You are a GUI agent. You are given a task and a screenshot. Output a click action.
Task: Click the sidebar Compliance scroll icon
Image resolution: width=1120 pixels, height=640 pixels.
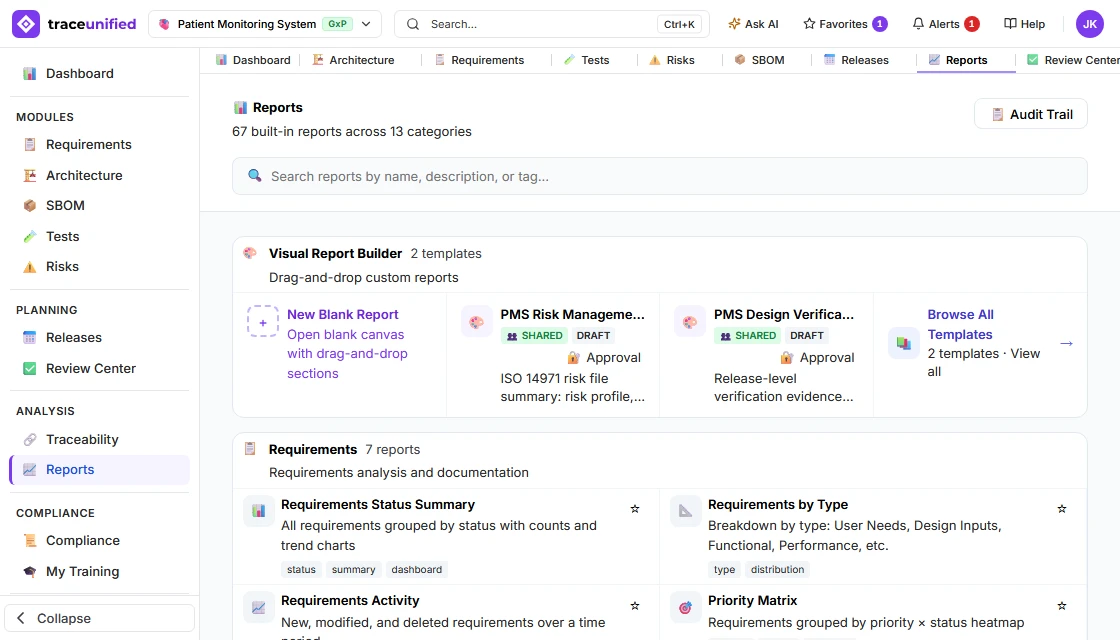point(29,541)
